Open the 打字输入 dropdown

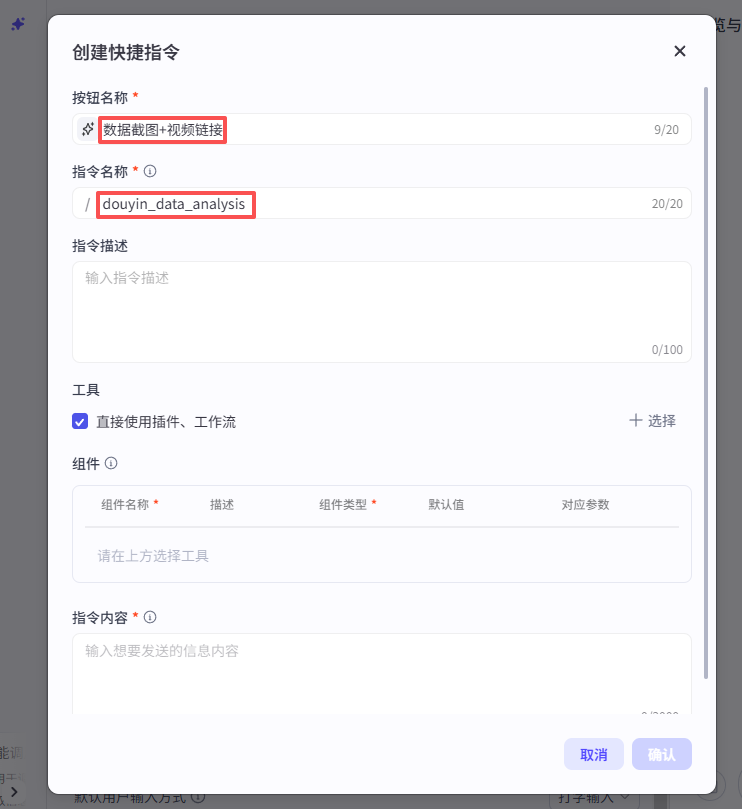pyautogui.click(x=596, y=798)
